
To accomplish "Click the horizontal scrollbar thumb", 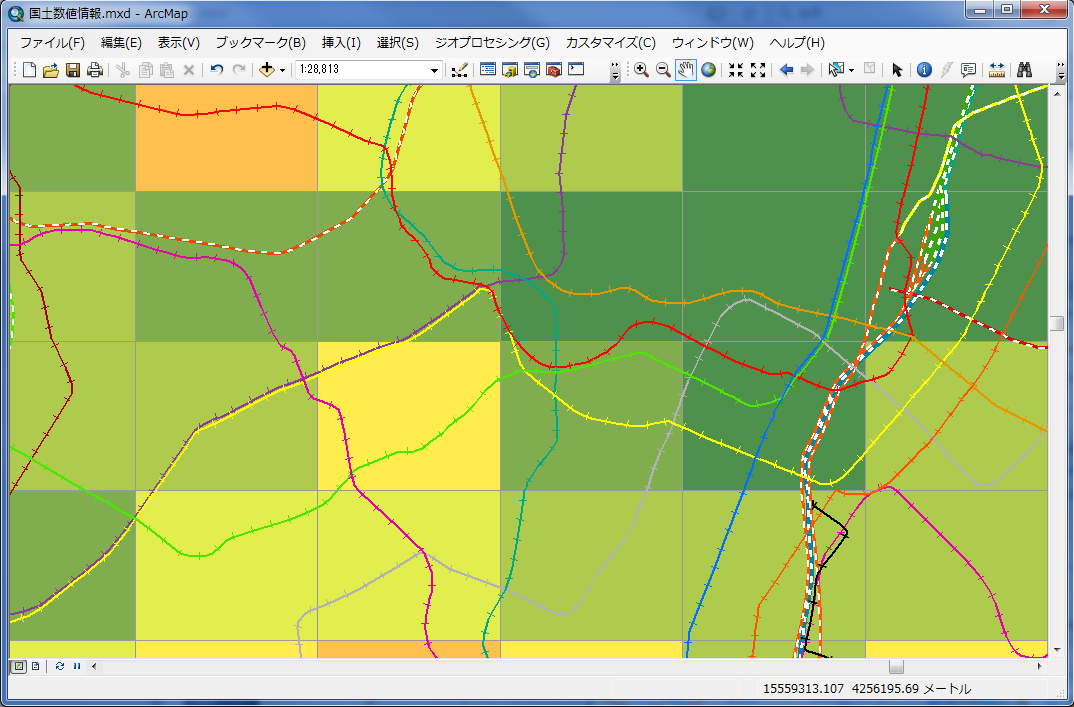I will coord(896,666).
